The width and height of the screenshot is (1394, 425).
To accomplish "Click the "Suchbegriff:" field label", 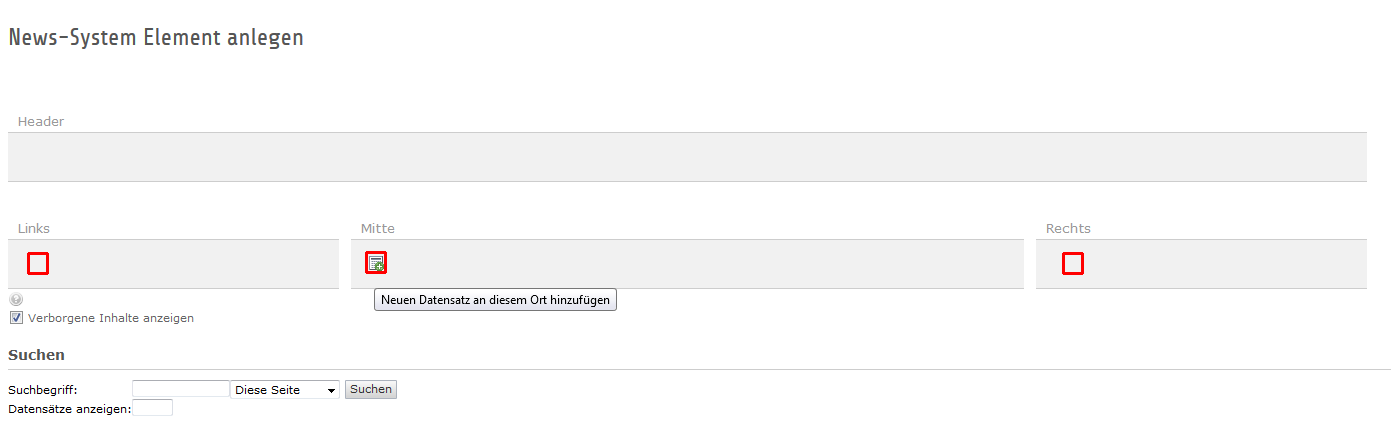I will [42, 390].
